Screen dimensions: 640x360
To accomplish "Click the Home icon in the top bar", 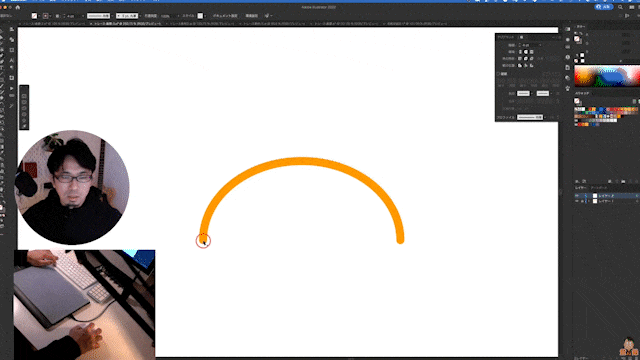I will tap(18, 7).
